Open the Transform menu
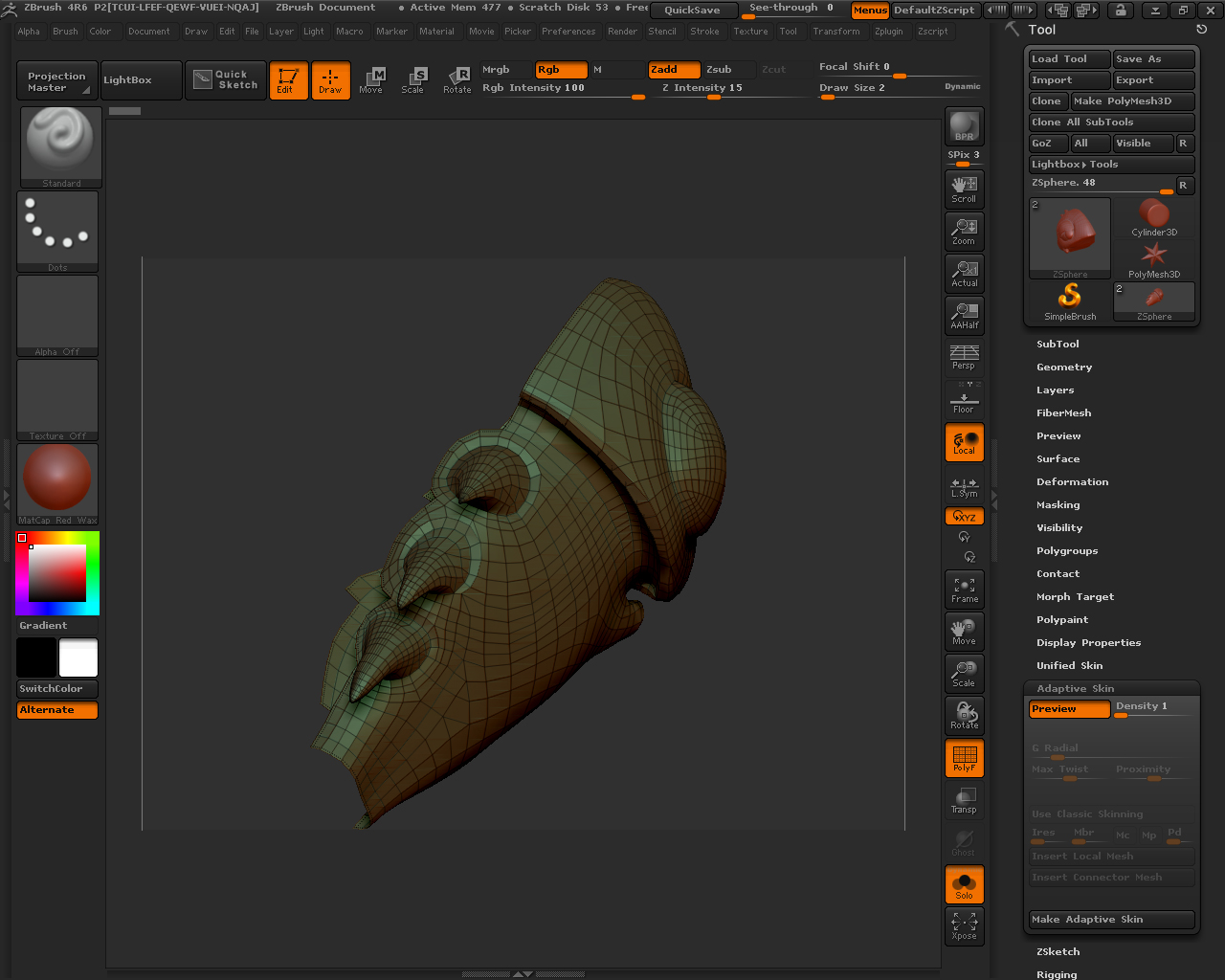1225x980 pixels. click(x=836, y=31)
